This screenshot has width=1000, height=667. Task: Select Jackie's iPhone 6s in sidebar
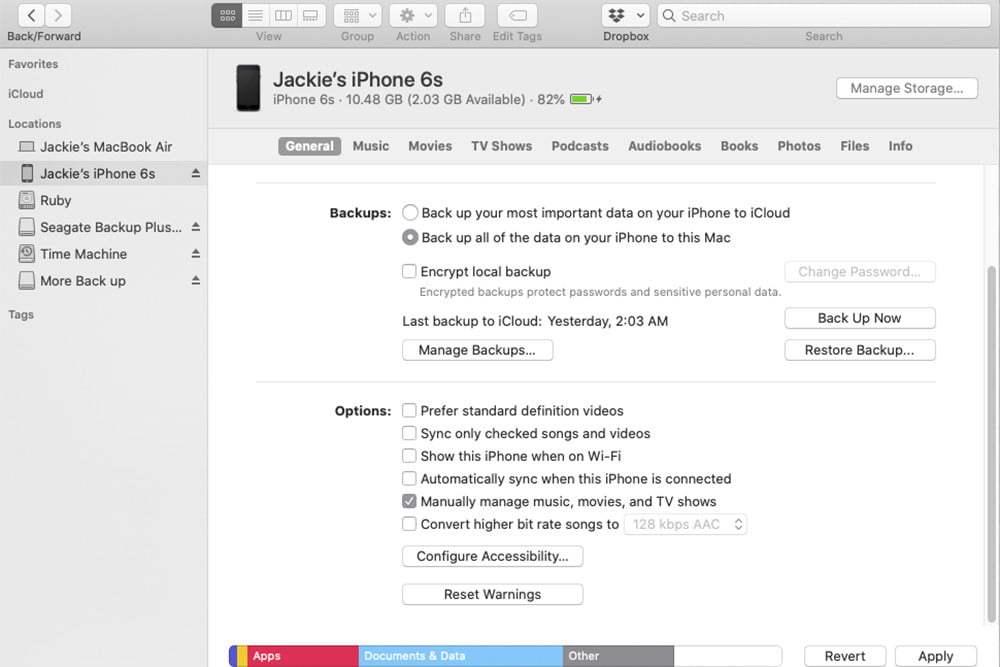(x=103, y=173)
